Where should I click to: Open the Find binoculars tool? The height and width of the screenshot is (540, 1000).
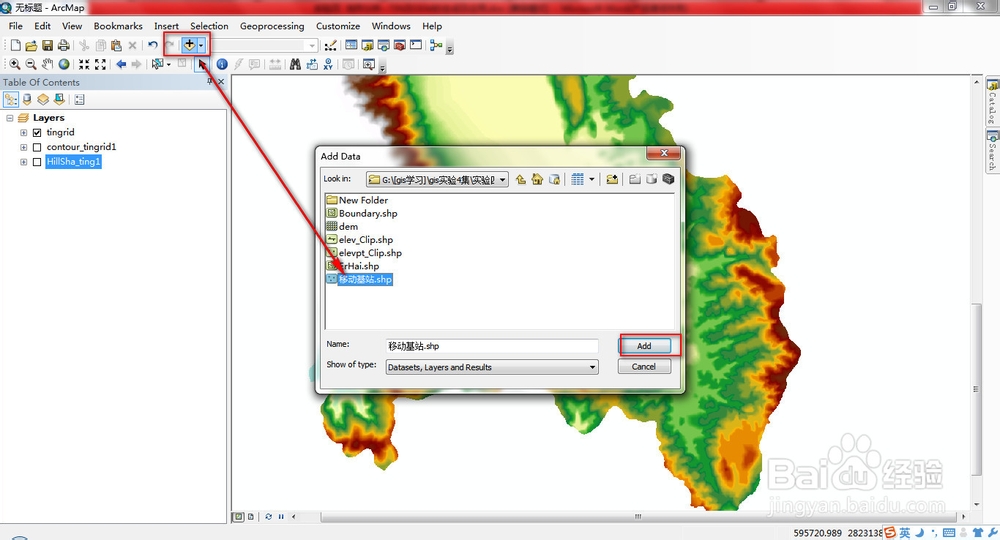click(295, 64)
